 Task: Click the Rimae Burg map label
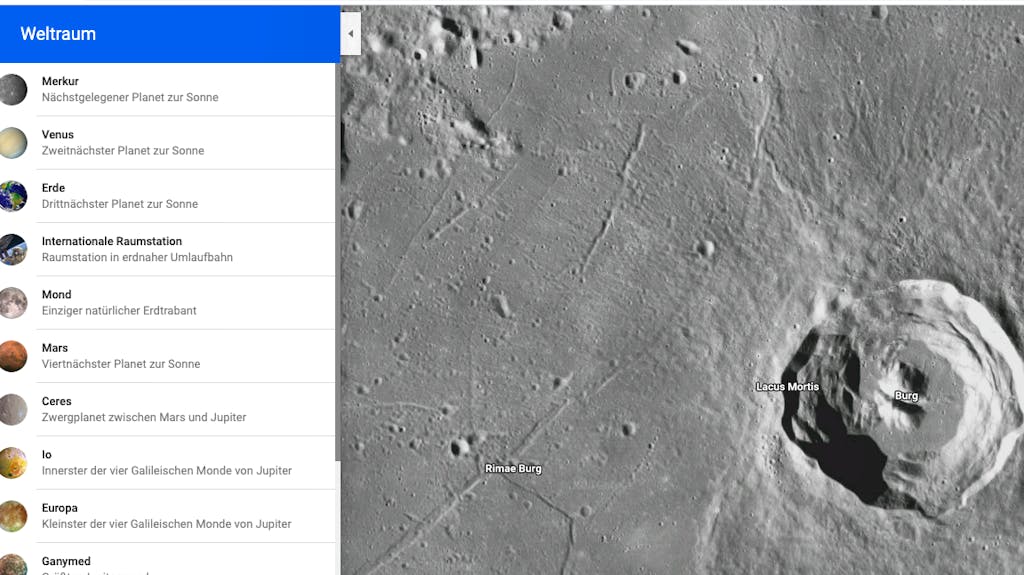click(x=513, y=468)
